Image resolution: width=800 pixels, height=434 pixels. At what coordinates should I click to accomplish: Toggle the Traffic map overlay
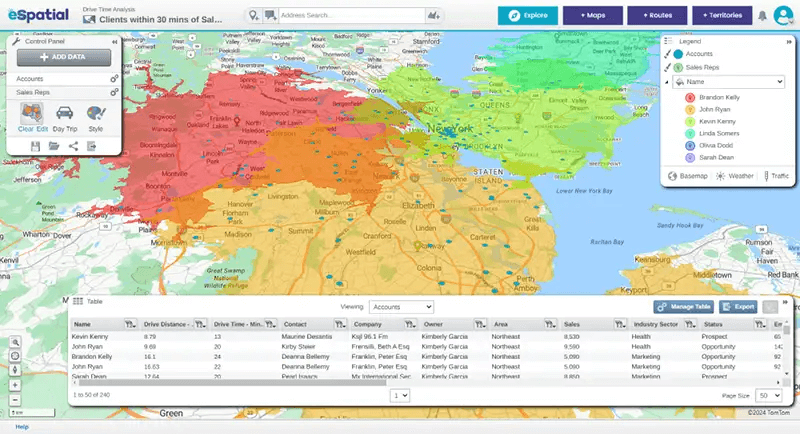pyautogui.click(x=776, y=175)
